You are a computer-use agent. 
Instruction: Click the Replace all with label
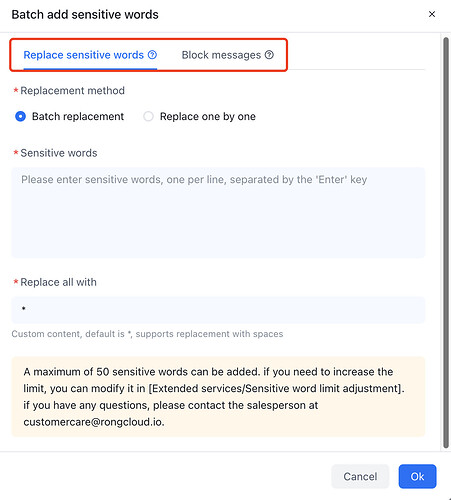pos(58,282)
